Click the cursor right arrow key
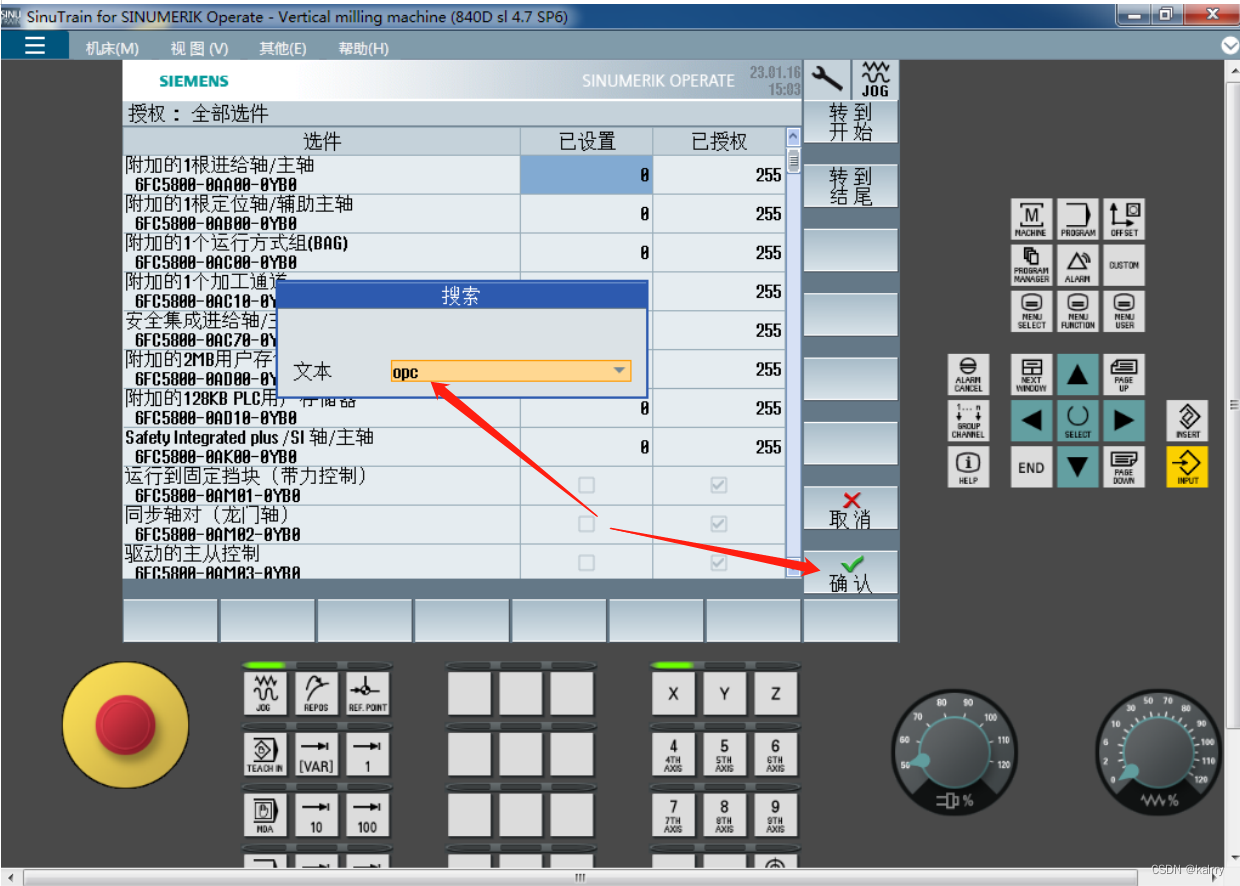Viewport: 1240px width, 886px height. 1124,420
